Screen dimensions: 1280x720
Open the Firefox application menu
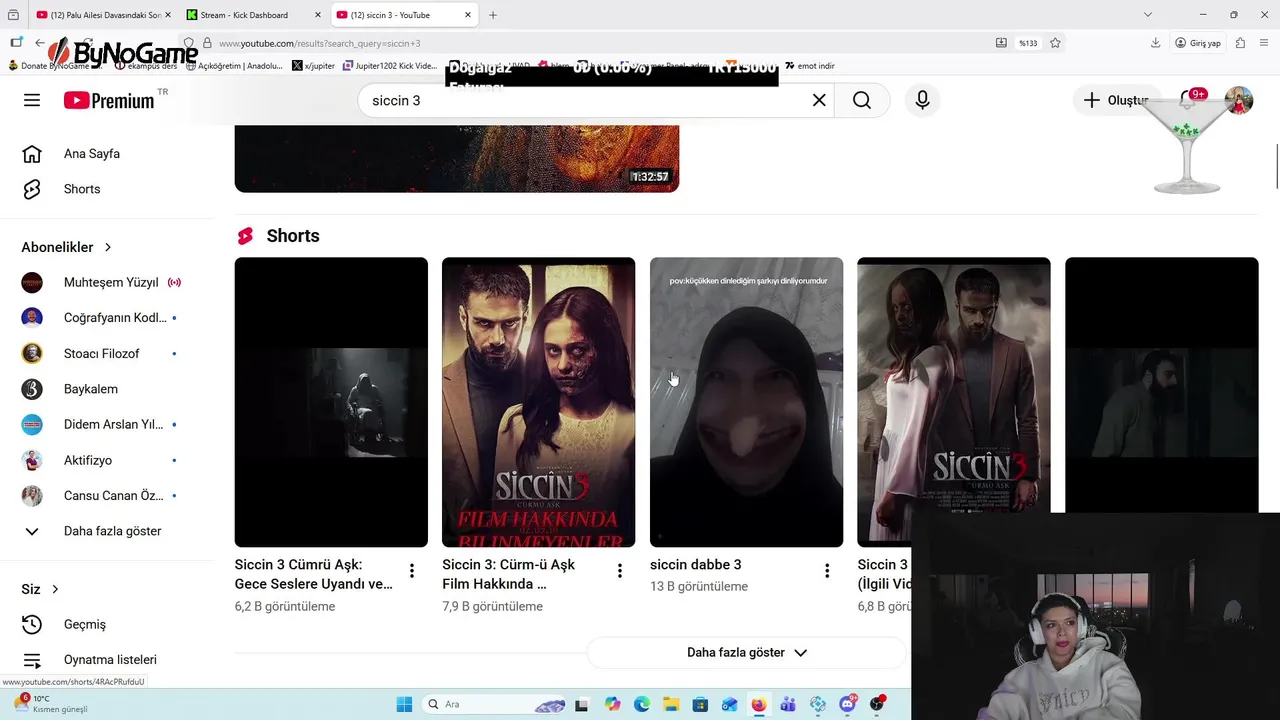(1265, 43)
